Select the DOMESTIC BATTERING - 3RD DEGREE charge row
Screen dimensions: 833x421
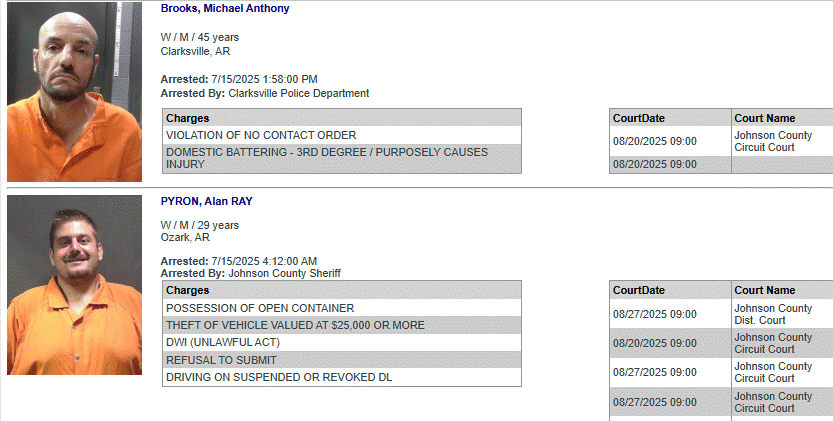[x=326, y=158]
